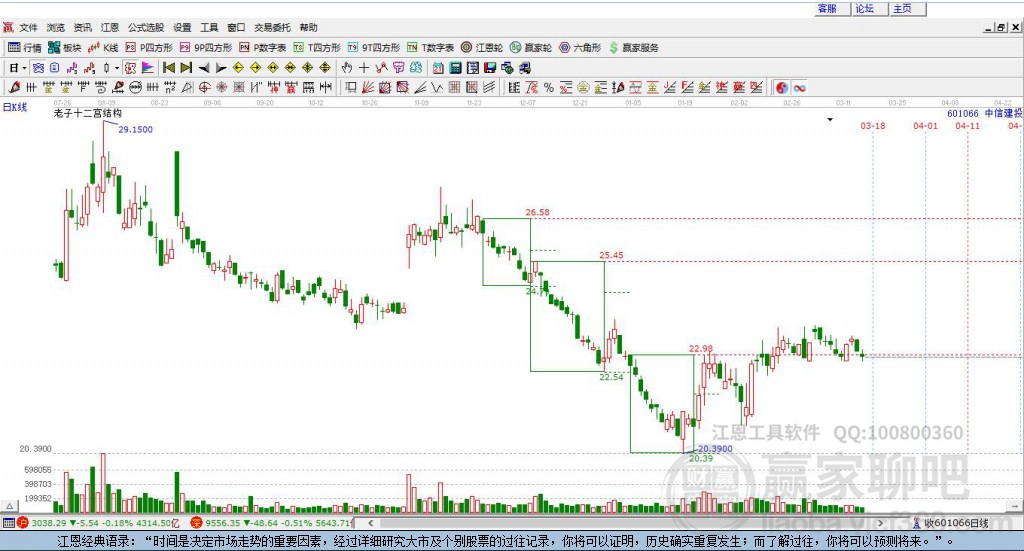This screenshot has width=1024, height=551.
Task: Click the infinity loop icon
Action: coord(799,87)
